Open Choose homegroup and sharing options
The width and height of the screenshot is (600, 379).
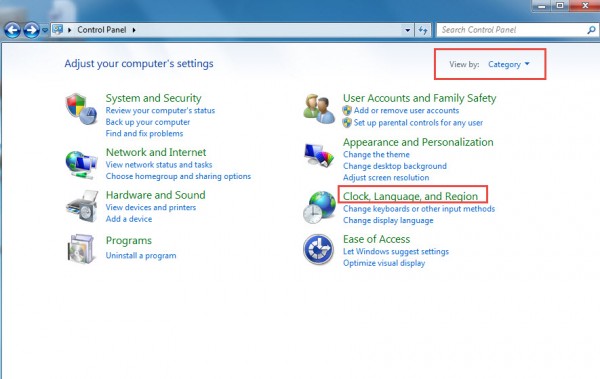[x=178, y=176]
